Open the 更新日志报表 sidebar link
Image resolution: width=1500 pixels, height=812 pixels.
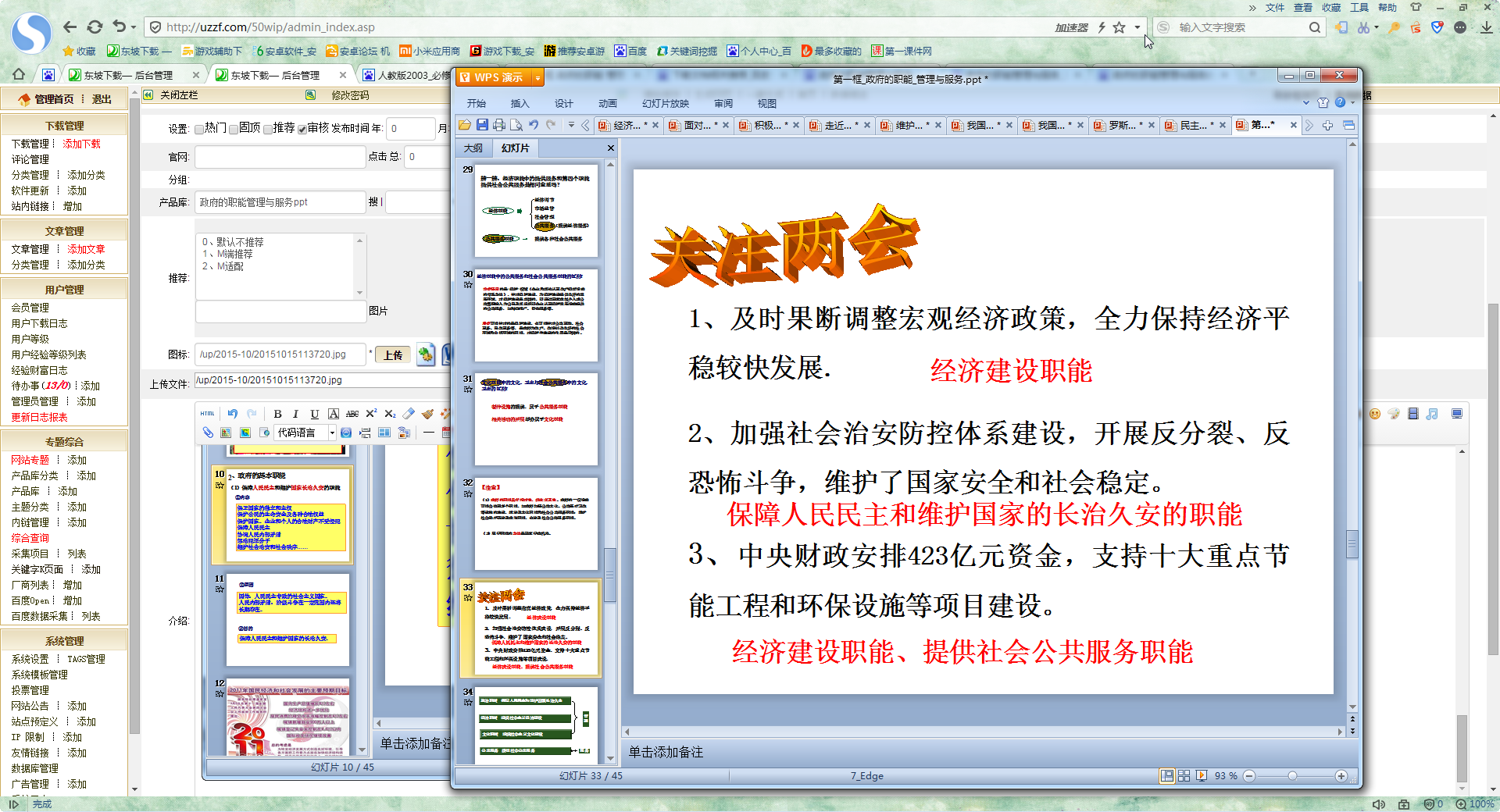click(x=39, y=417)
